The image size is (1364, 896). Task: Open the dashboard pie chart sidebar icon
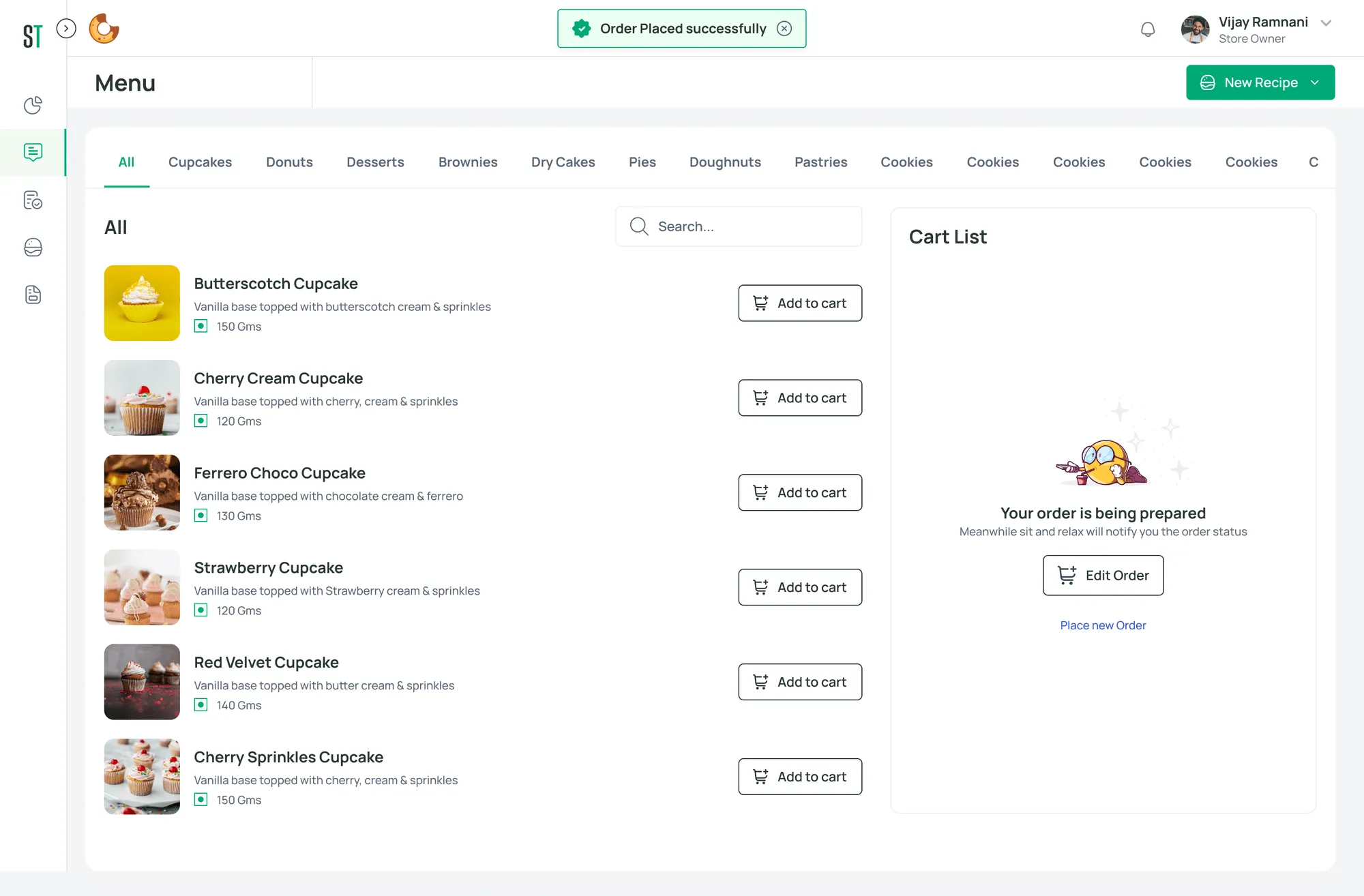coord(33,105)
